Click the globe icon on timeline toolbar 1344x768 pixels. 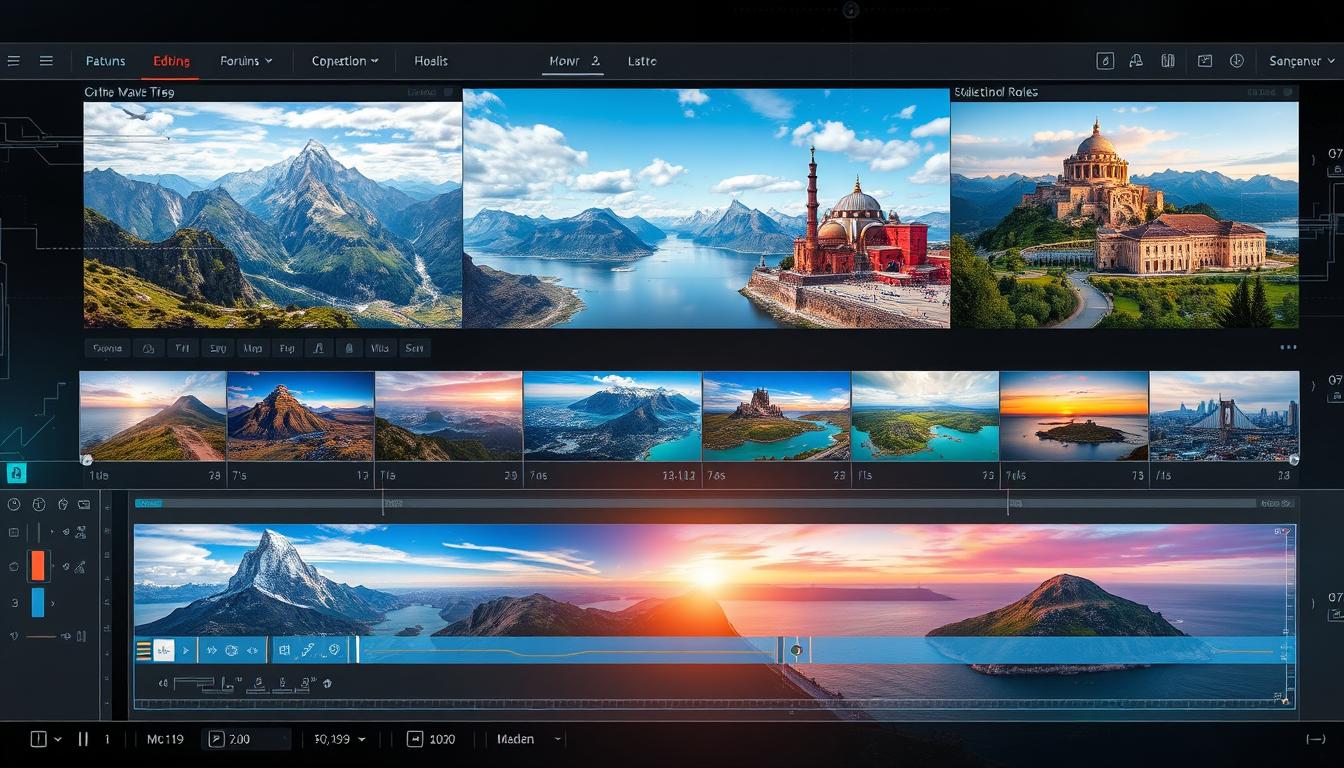[232, 650]
